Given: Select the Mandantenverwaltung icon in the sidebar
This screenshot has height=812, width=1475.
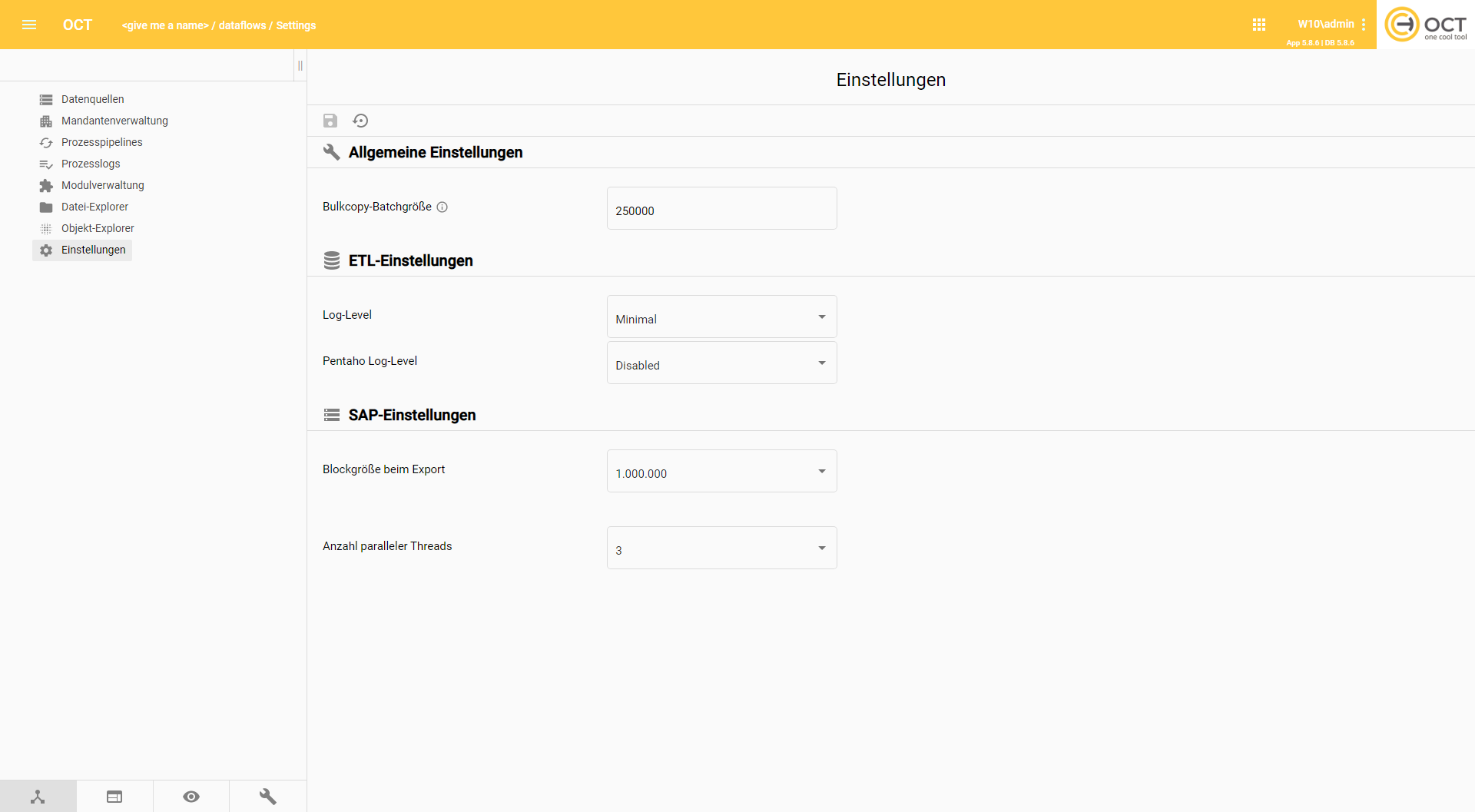Looking at the screenshot, I should pos(45,121).
